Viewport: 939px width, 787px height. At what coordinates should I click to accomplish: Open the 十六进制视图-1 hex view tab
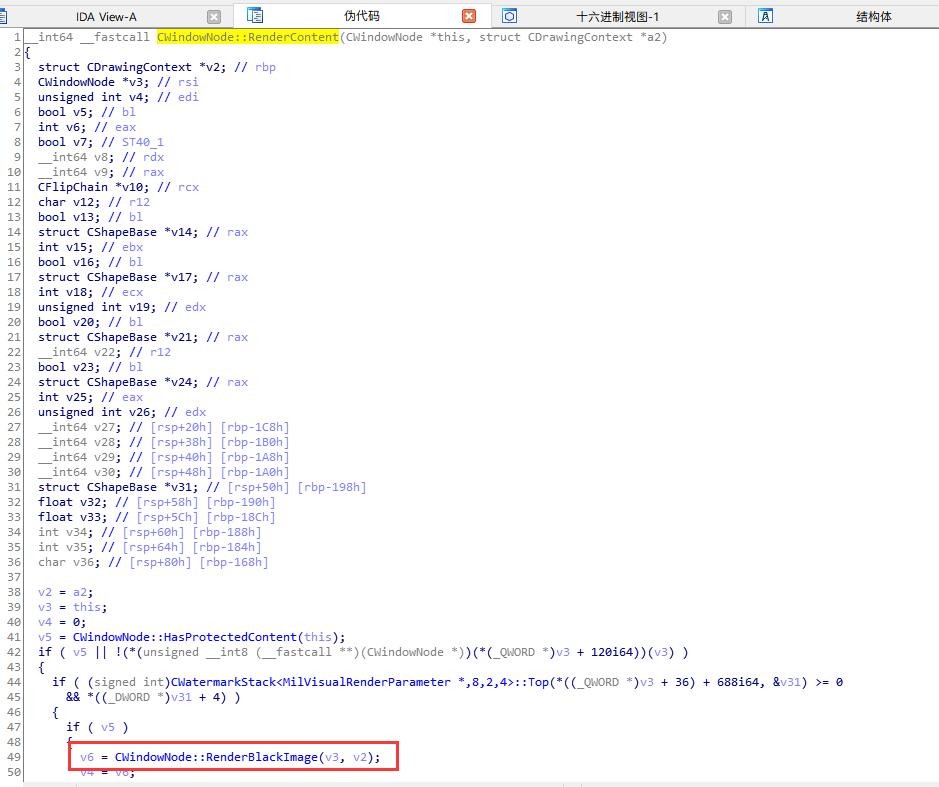coord(617,17)
